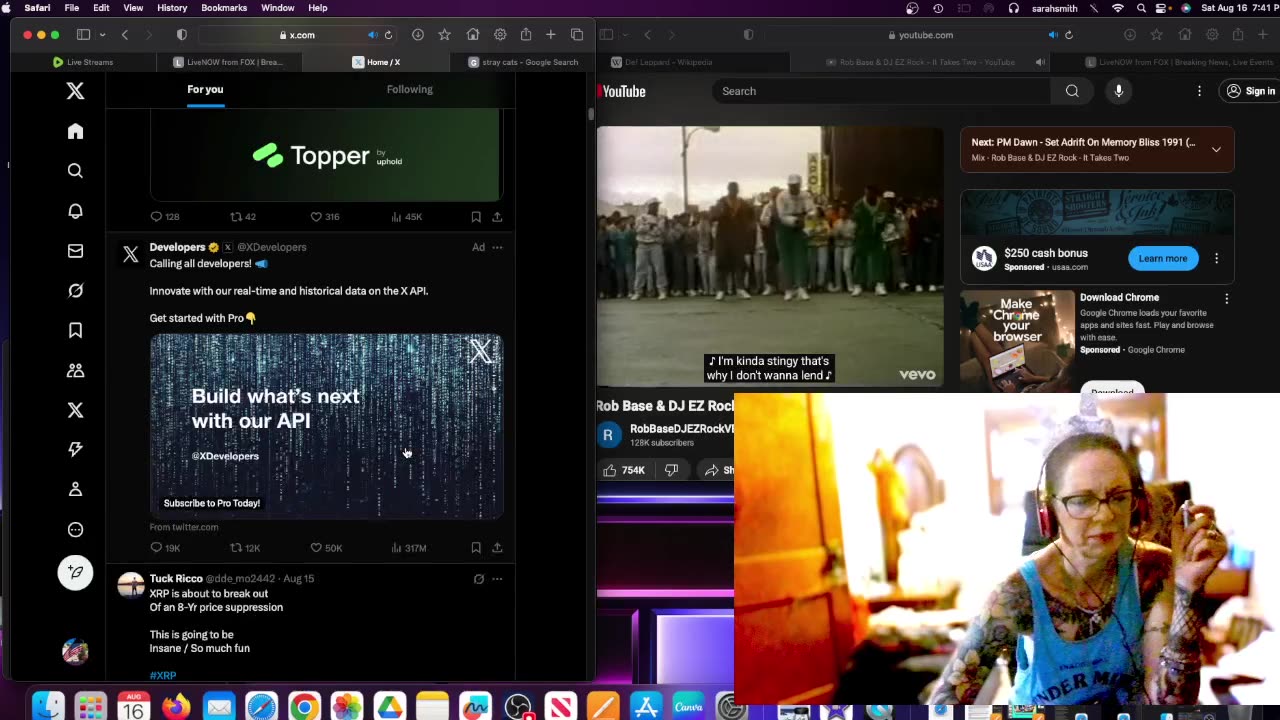Screen dimensions: 1280x720
Task: Select the For you tab
Action: coord(205,89)
